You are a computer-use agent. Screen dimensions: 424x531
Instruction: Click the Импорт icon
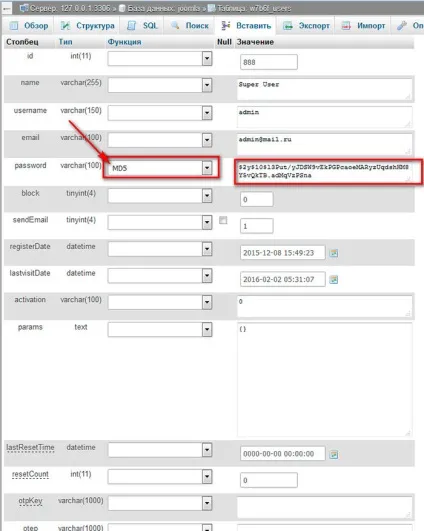(x=346, y=26)
